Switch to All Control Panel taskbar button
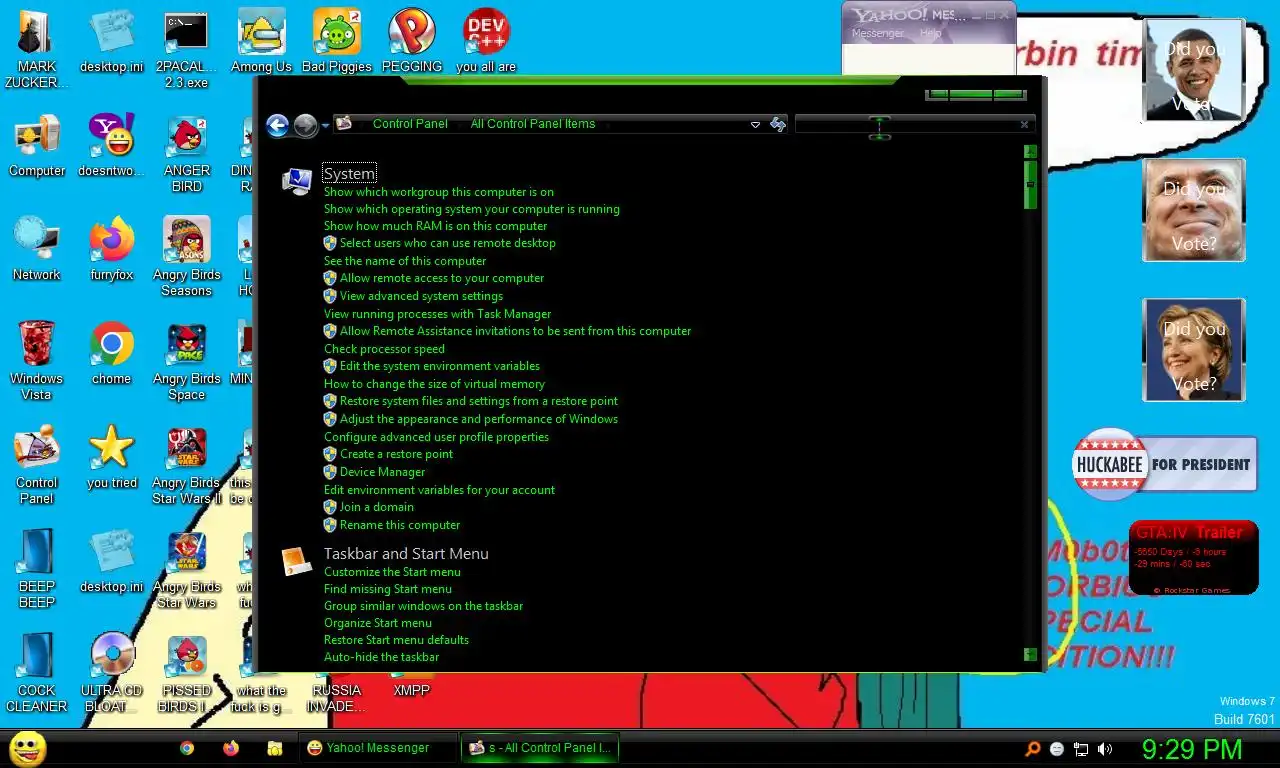 point(540,748)
